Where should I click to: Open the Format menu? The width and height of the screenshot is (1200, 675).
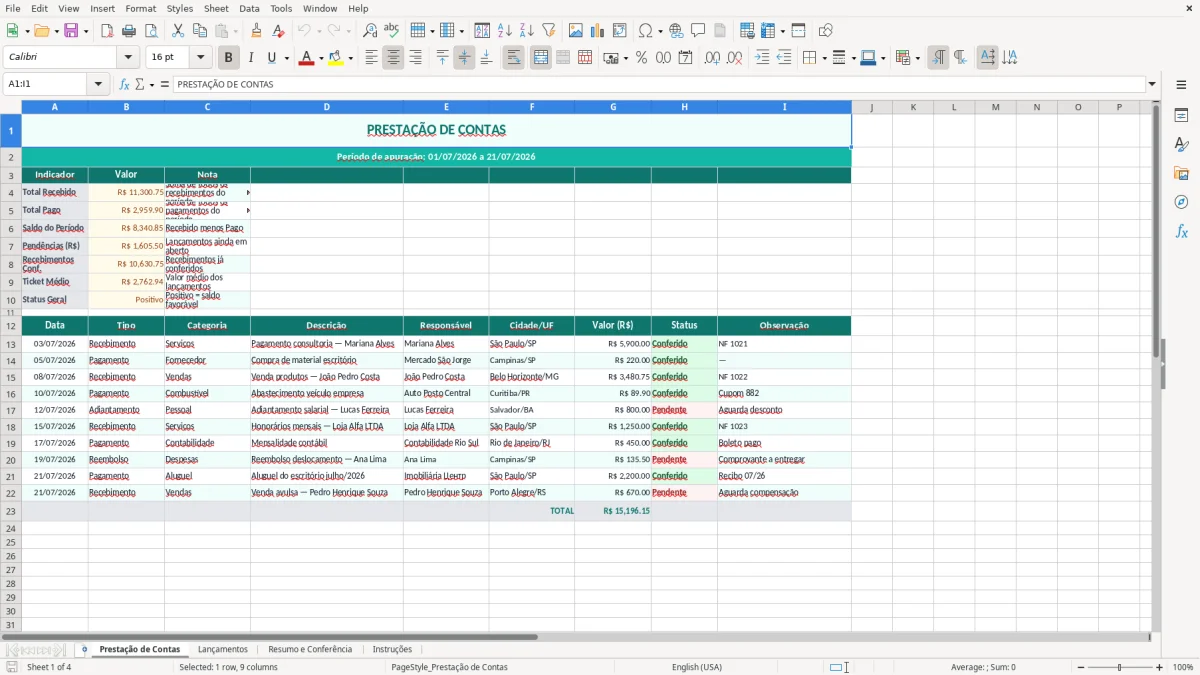[140, 8]
